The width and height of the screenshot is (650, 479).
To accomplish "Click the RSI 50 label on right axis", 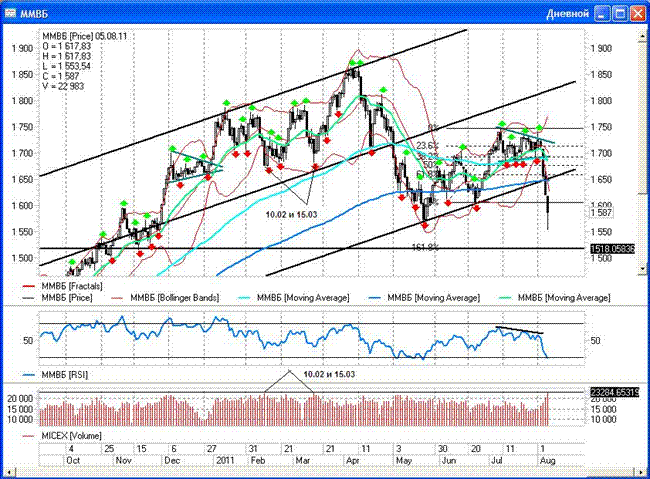I will click(x=595, y=340).
